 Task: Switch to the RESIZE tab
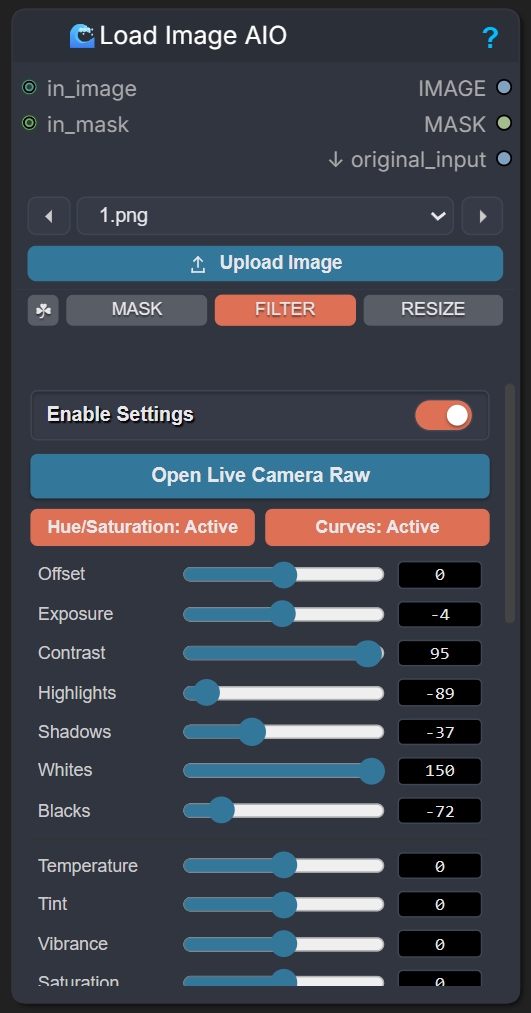tap(433, 310)
